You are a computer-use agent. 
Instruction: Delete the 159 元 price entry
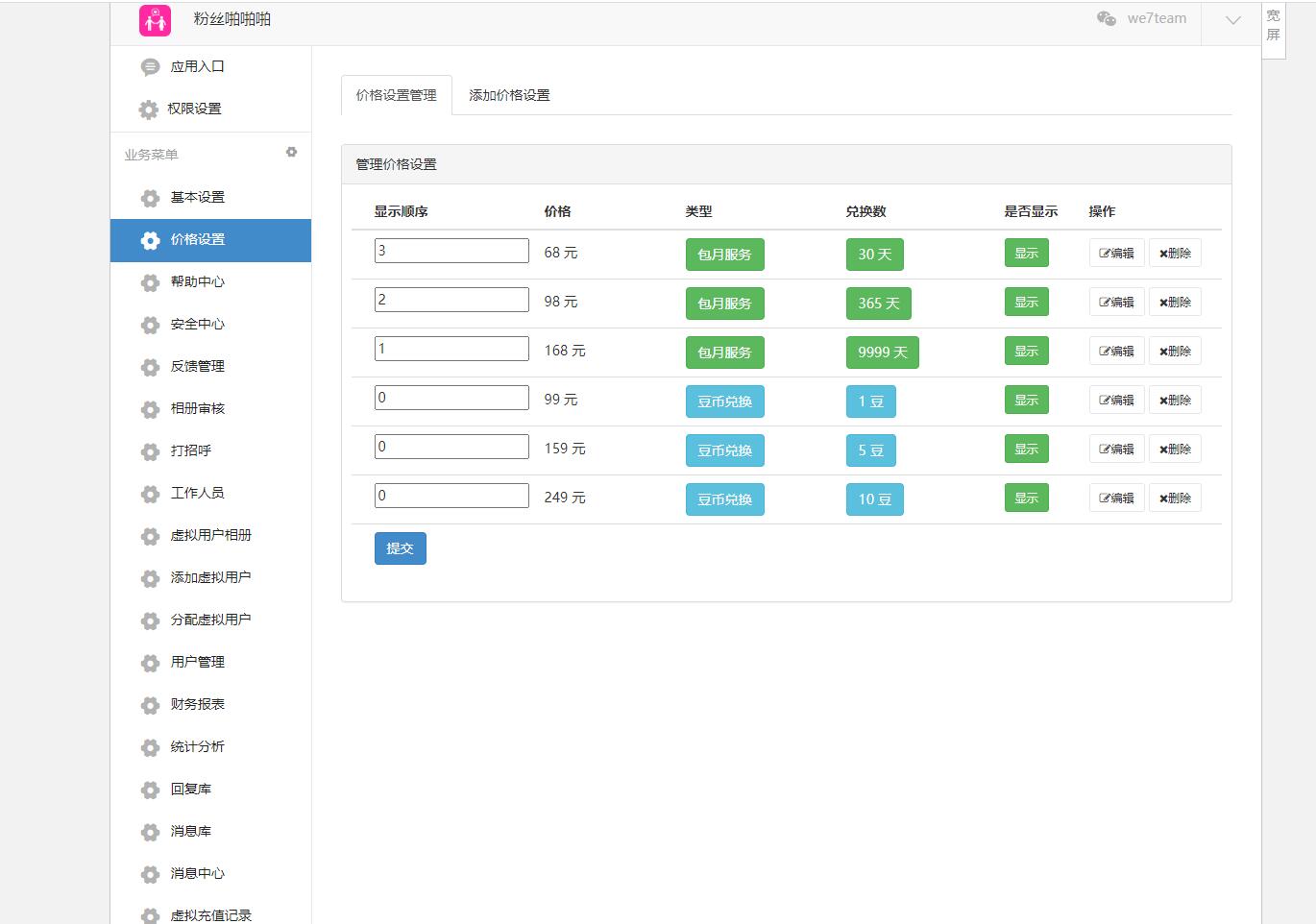click(x=1175, y=450)
